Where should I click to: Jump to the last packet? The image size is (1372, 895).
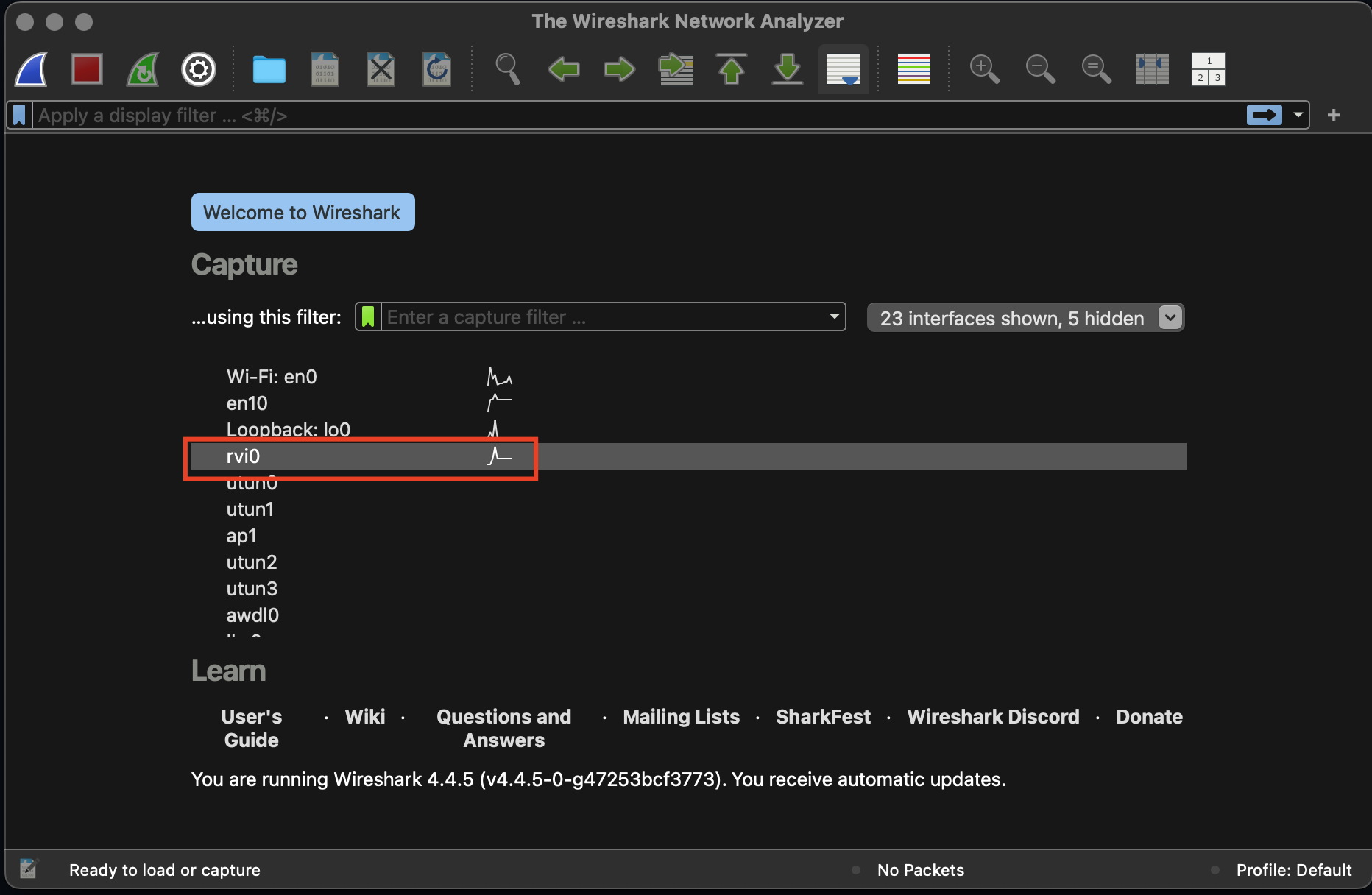(787, 70)
